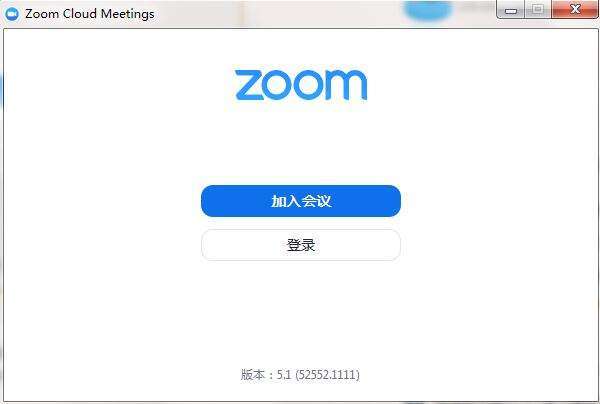Click the white 登录 button
Viewport: 600px width, 404px height.
point(301,245)
